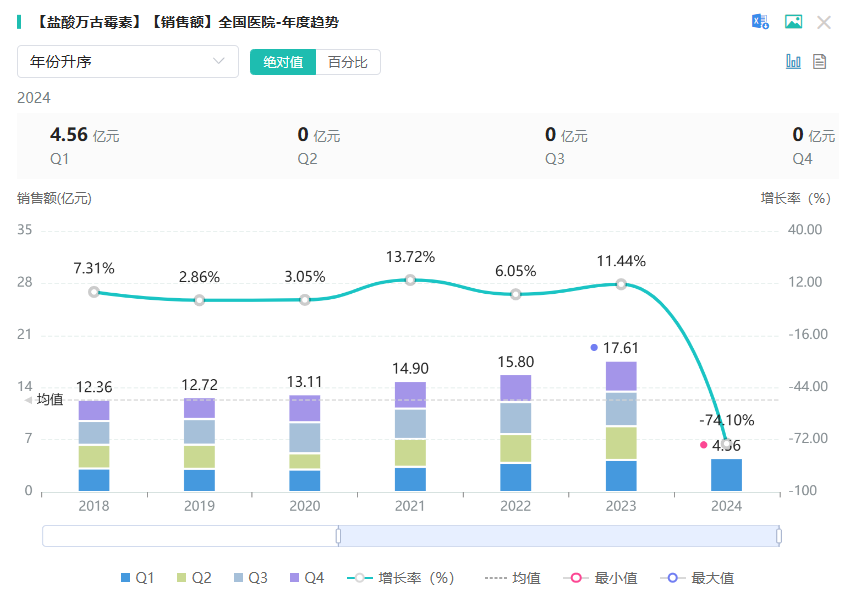Click the 3.05% growth rate point

(305, 299)
